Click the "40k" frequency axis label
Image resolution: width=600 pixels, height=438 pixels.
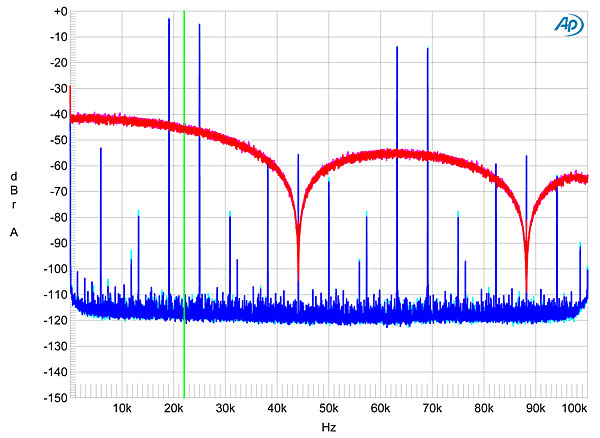277,409
